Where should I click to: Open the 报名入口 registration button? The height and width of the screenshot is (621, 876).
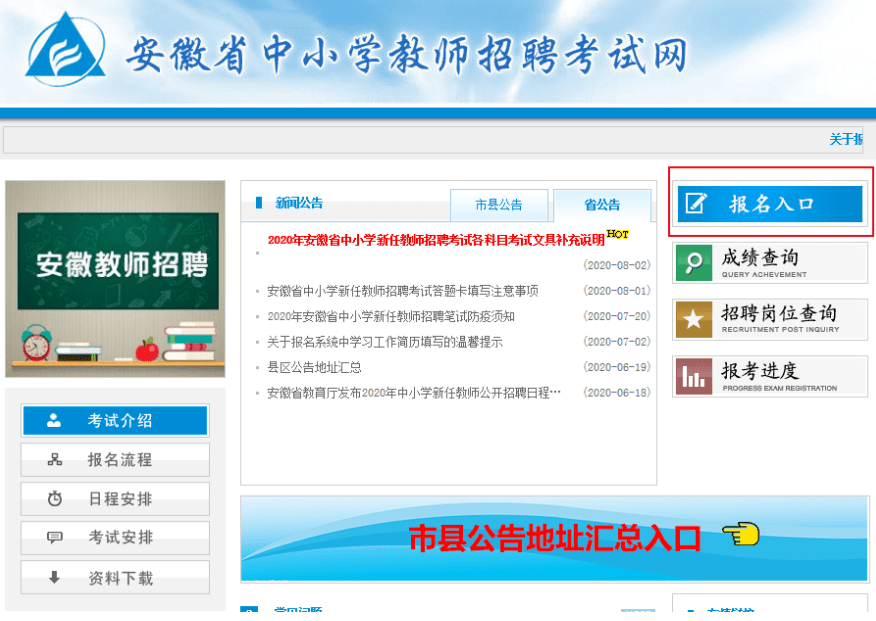(770, 204)
